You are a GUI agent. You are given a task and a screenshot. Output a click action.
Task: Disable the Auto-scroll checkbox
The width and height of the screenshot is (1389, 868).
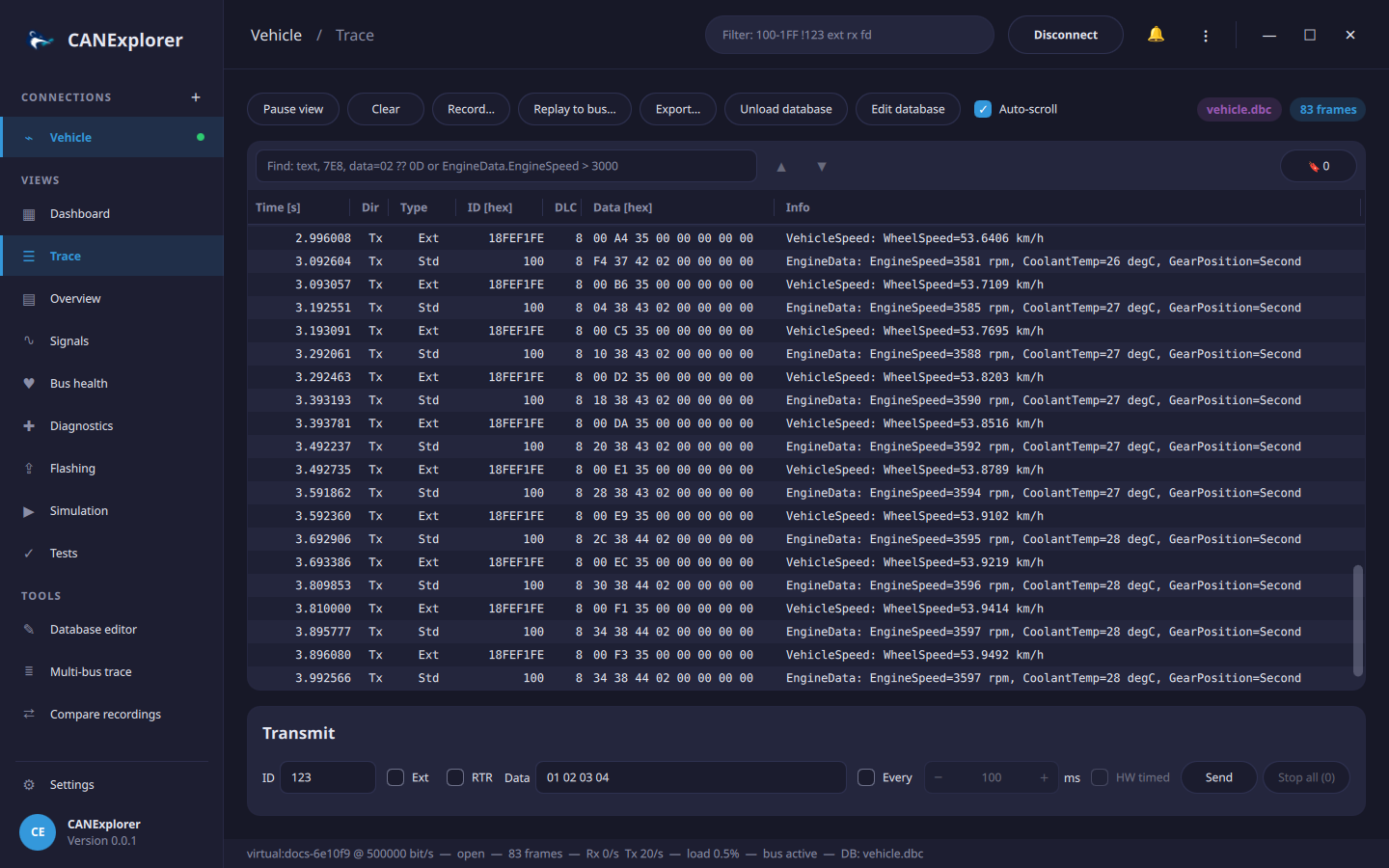click(x=983, y=109)
